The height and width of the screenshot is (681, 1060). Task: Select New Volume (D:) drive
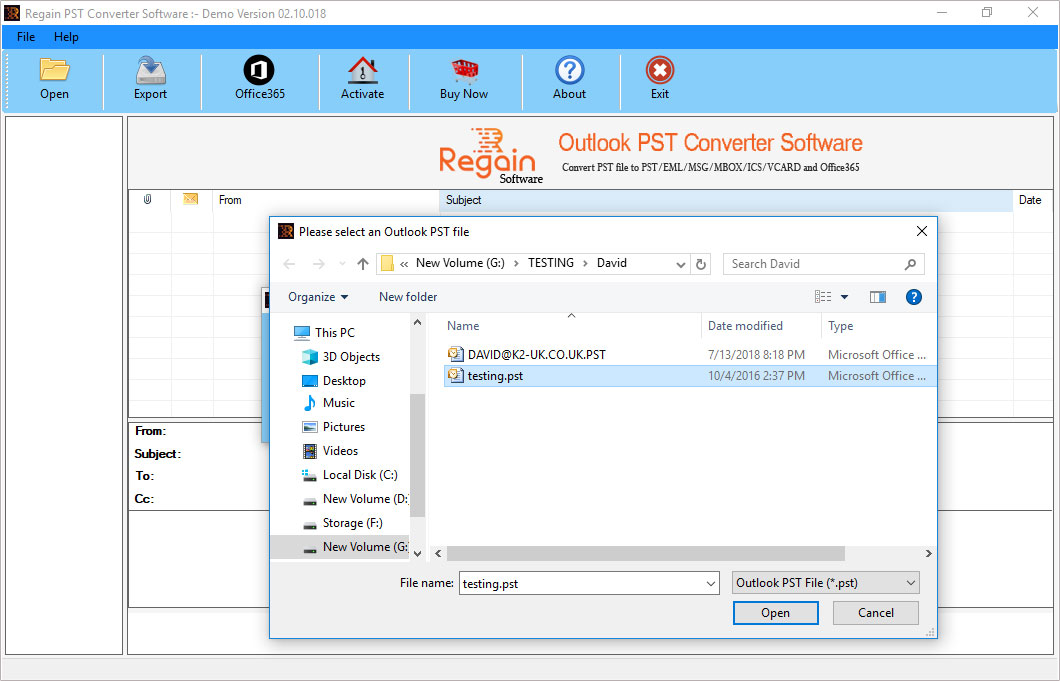(x=355, y=499)
